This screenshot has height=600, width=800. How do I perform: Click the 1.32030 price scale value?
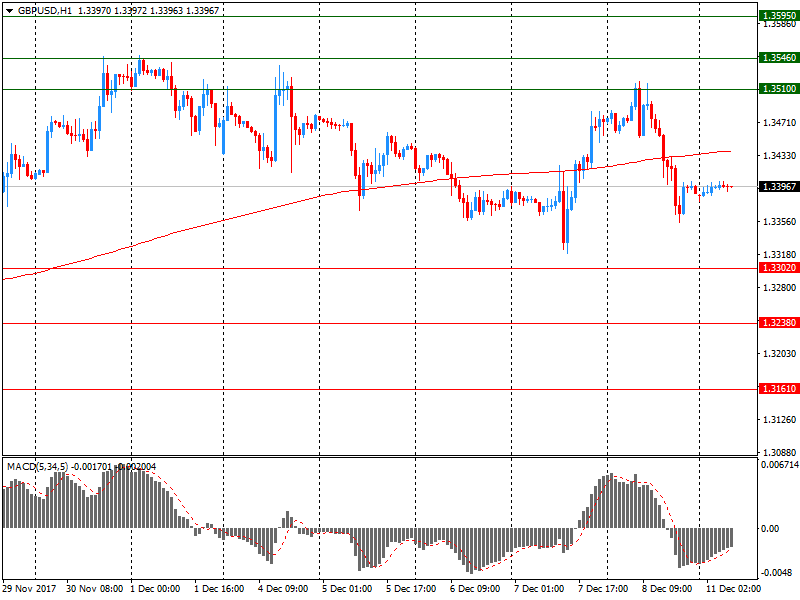tap(779, 354)
